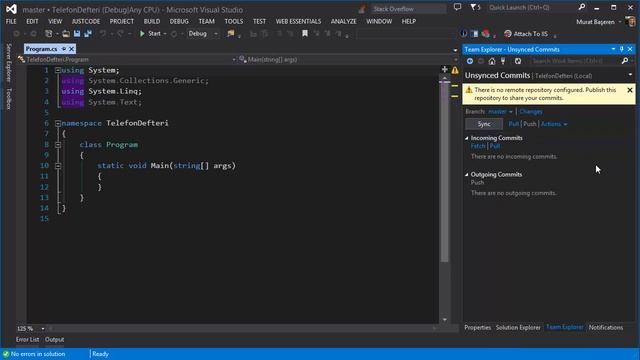Pin the Program.cs tab
Viewport: 640px width, 360px height.
tap(64, 49)
